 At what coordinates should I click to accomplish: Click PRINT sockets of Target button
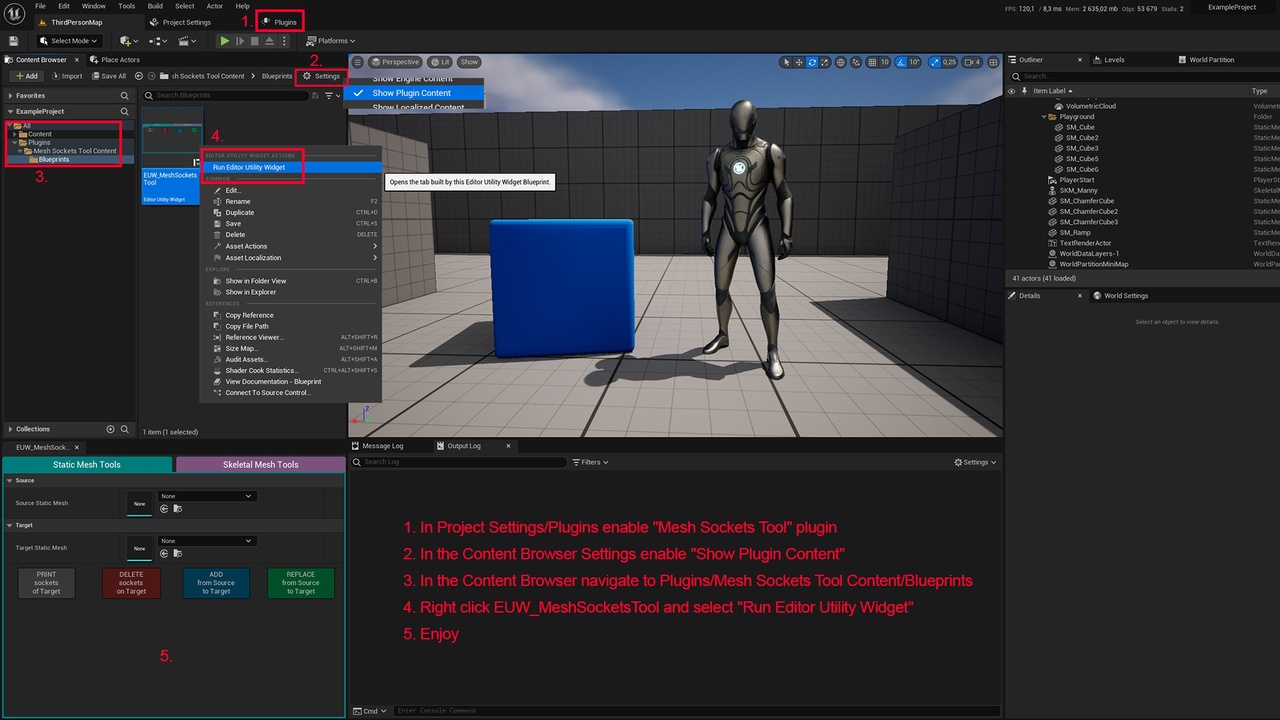(47, 583)
